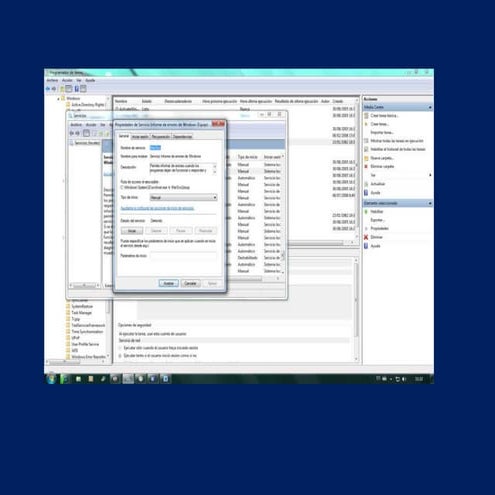The image size is (495, 495).
Task: Select the 'General' tab
Action: 124,136
